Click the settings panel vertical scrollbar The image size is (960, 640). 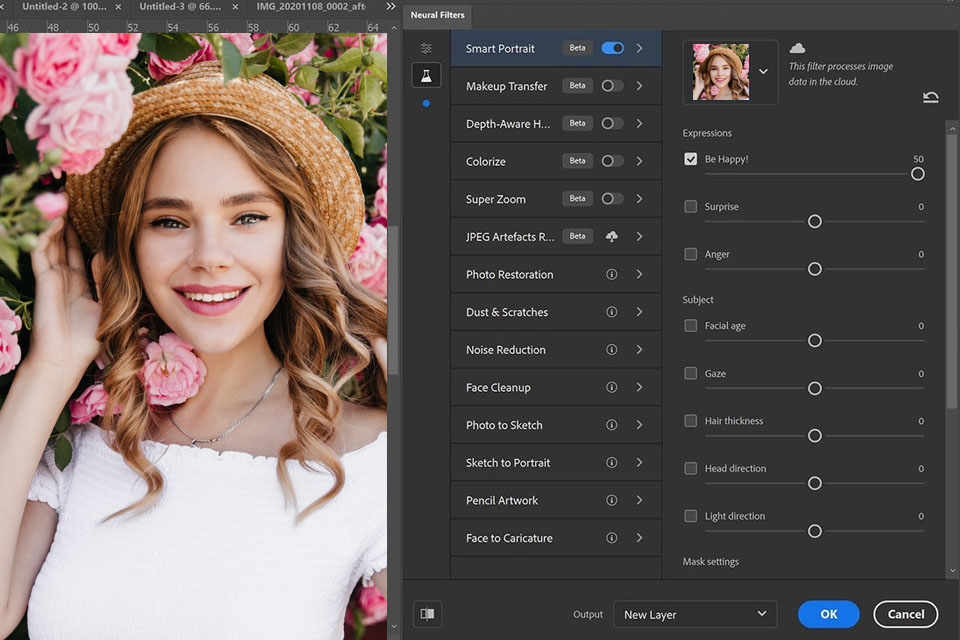[951, 272]
